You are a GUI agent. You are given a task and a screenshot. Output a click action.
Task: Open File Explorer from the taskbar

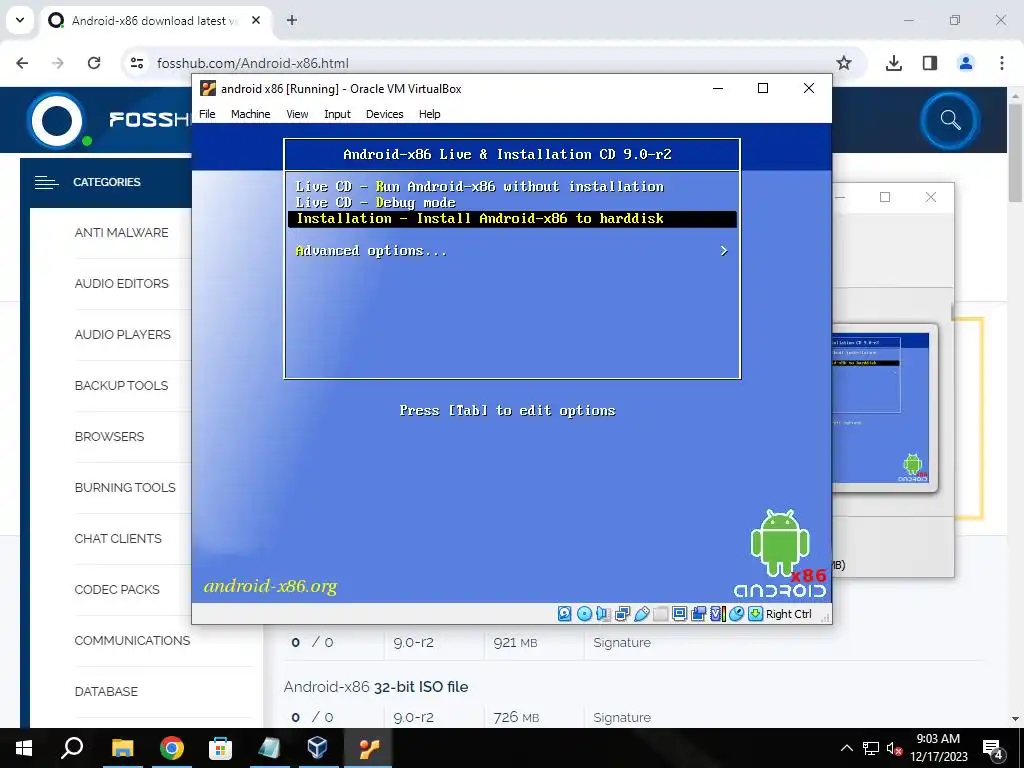pyautogui.click(x=122, y=748)
